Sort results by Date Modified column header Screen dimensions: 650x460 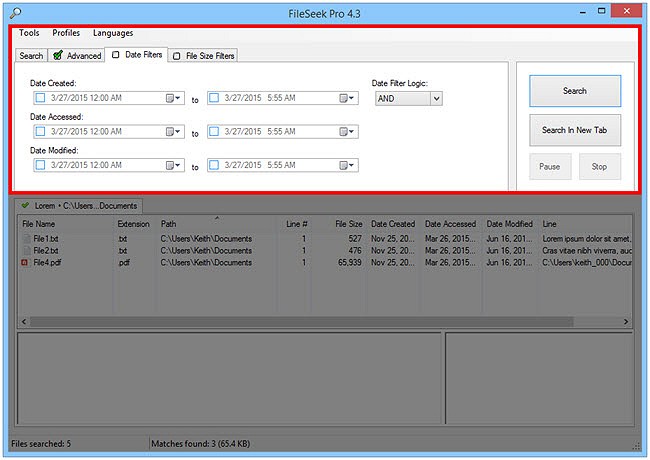point(510,224)
